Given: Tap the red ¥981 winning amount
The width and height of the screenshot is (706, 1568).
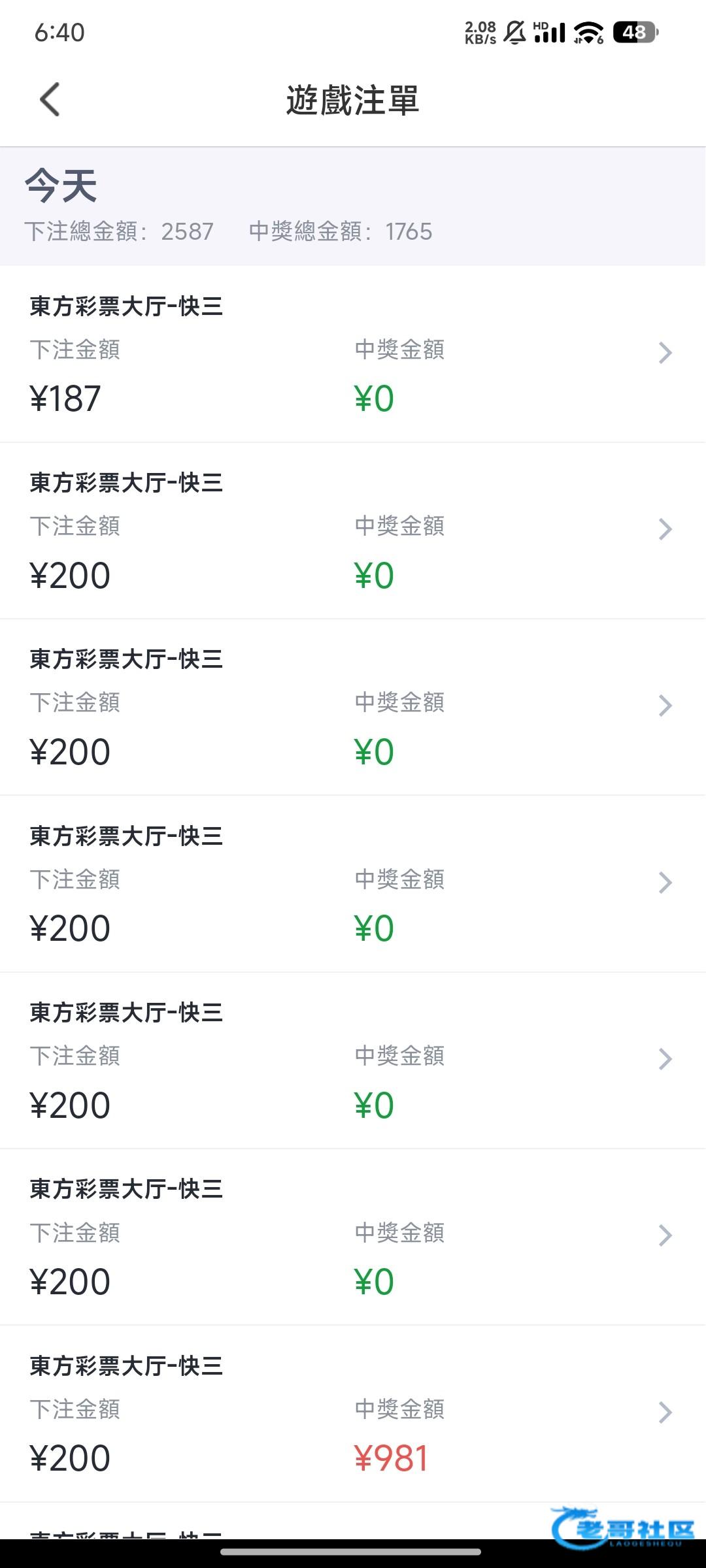Looking at the screenshot, I should point(391,1458).
